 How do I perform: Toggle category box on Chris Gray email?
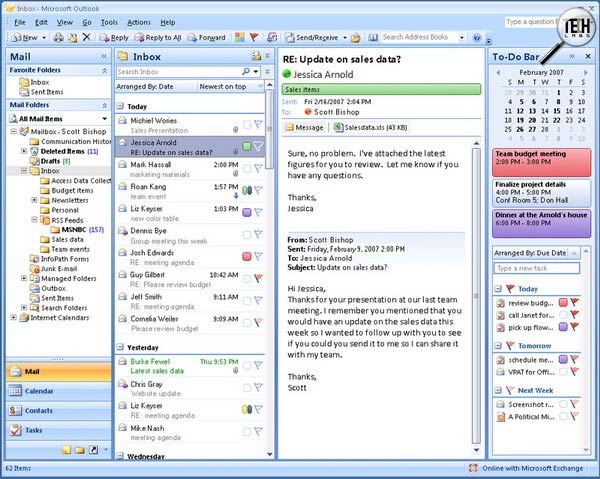(x=247, y=388)
